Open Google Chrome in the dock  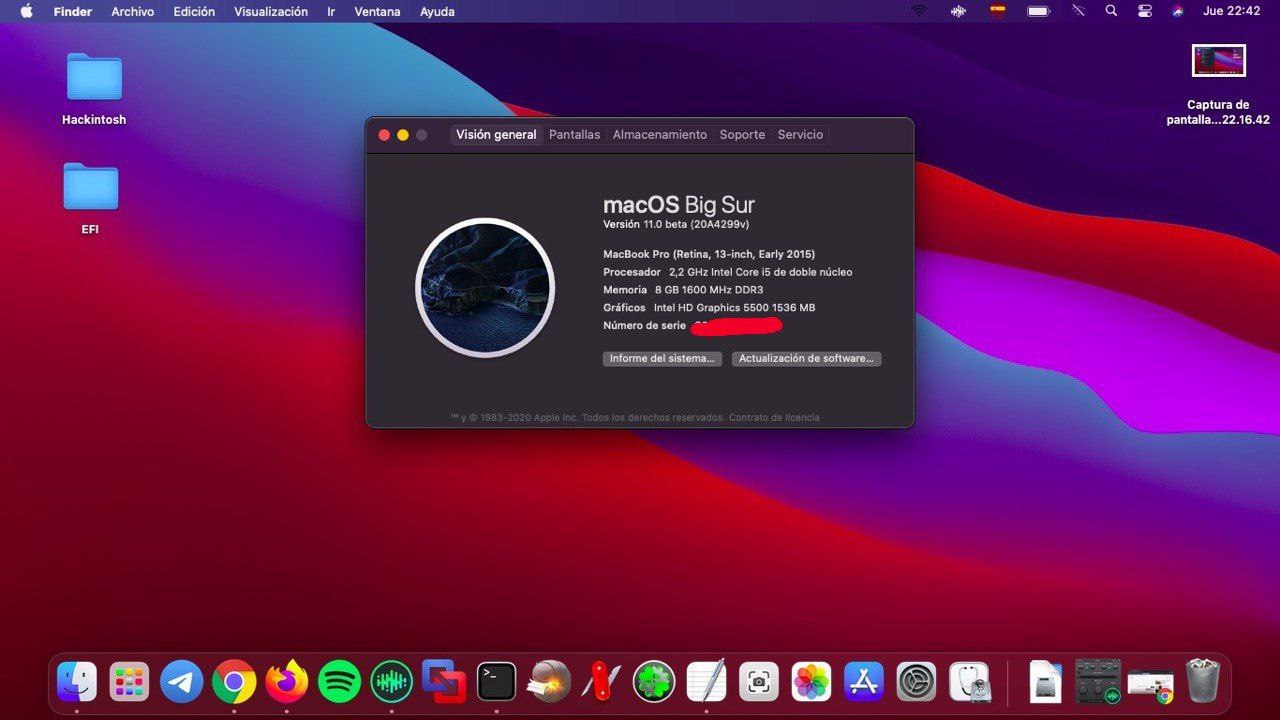click(x=234, y=682)
